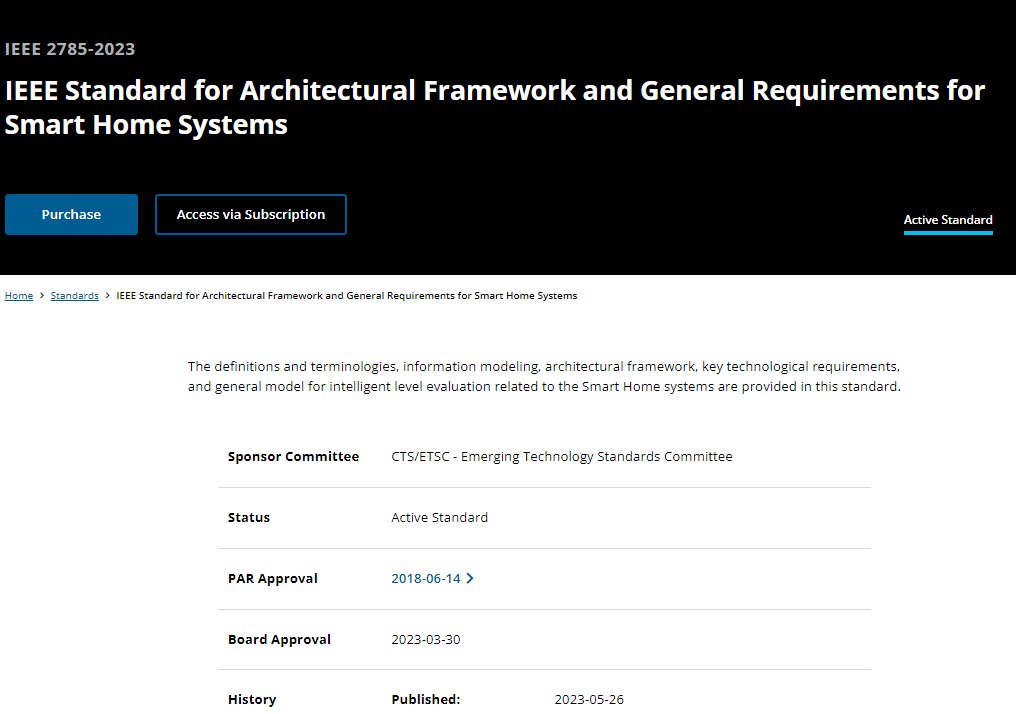This screenshot has height=714, width=1016.
Task: Click the PAR Approval row label
Action: [273, 579]
